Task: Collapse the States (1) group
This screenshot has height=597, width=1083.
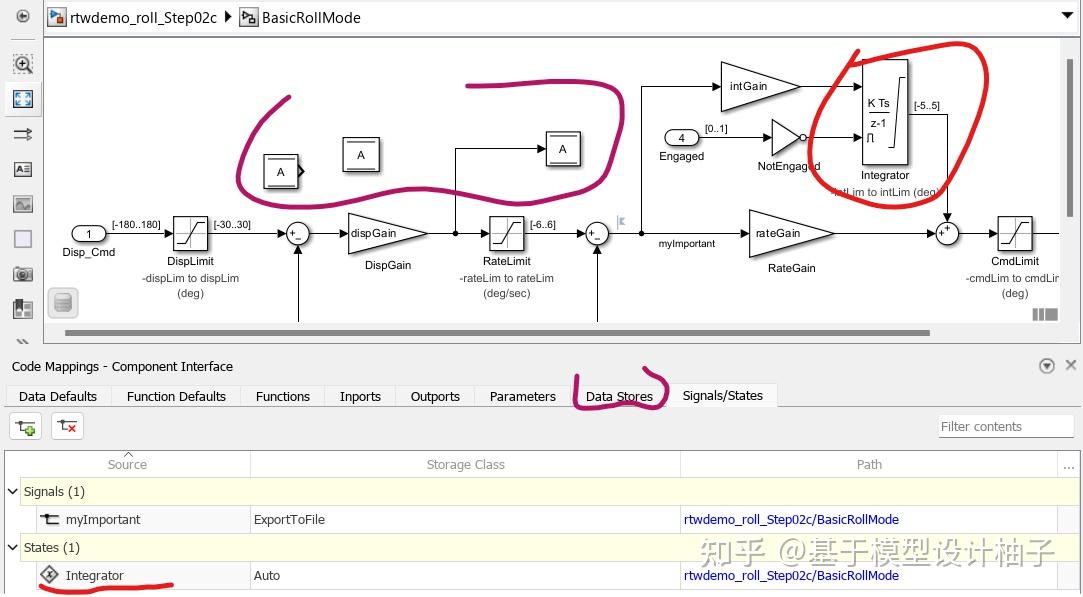Action: pyautogui.click(x=12, y=547)
